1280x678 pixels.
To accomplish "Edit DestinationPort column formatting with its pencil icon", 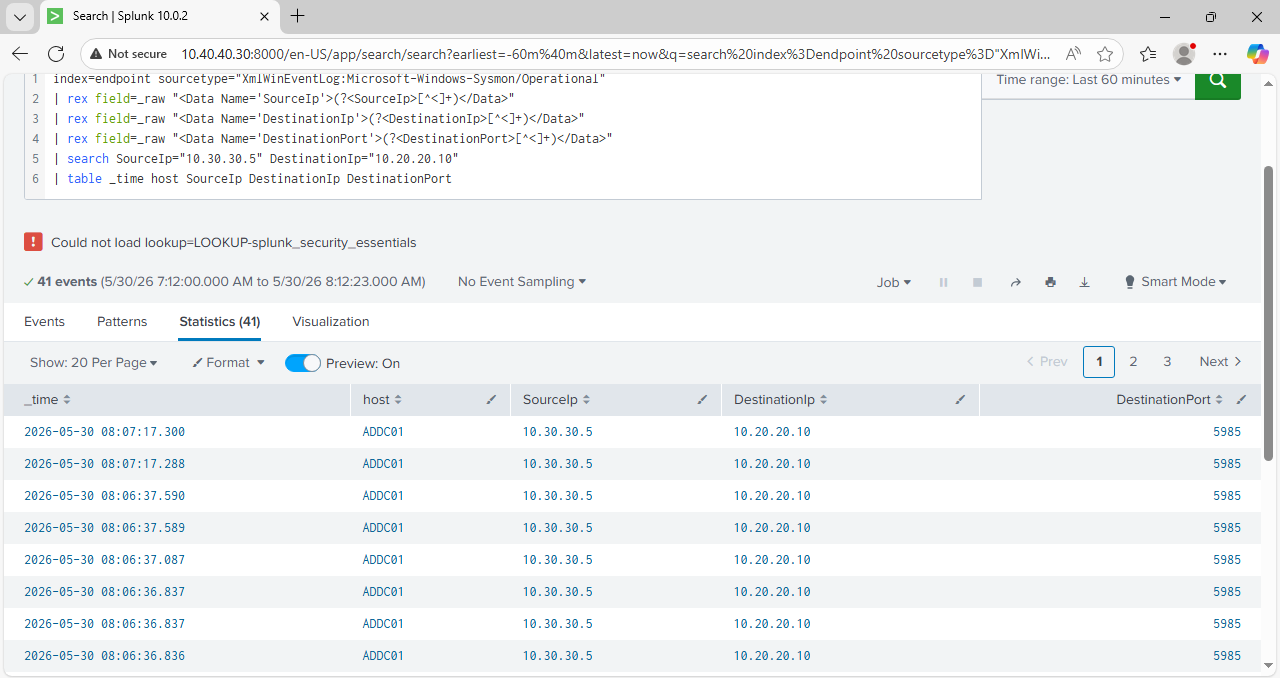I will coord(1241,399).
